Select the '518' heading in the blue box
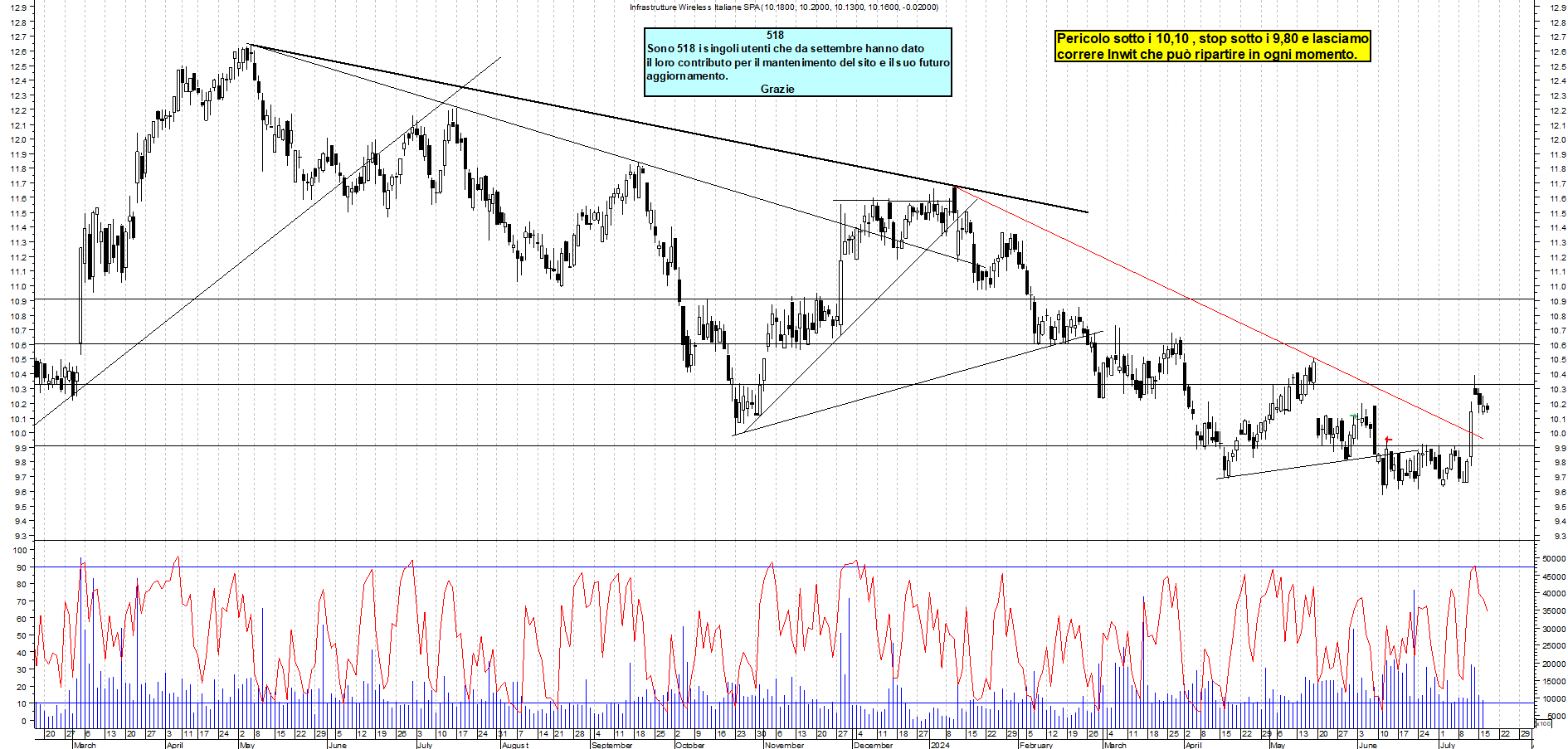The image size is (1568, 749). 775,35
